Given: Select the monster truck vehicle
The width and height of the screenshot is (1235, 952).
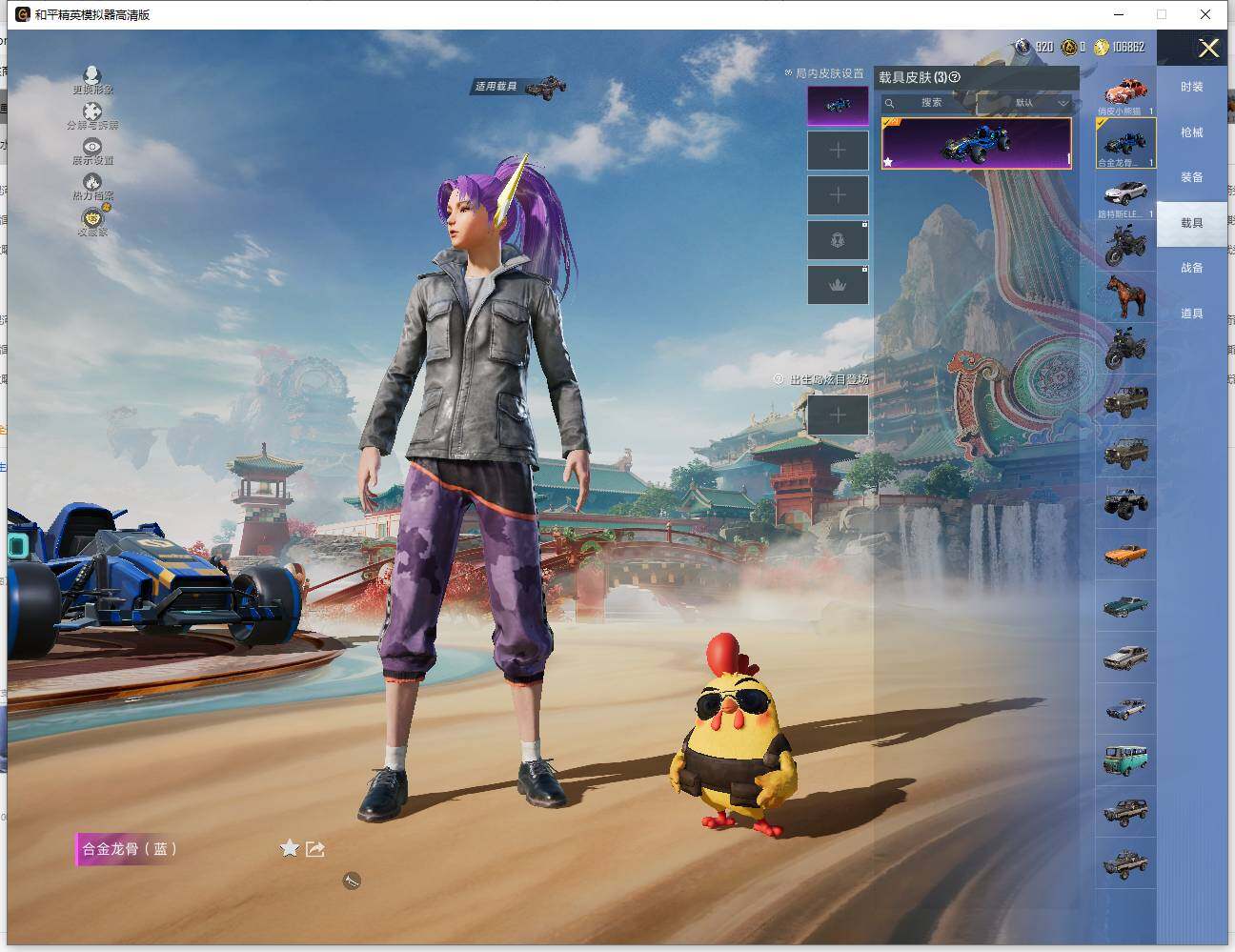Looking at the screenshot, I should coord(1125,502).
